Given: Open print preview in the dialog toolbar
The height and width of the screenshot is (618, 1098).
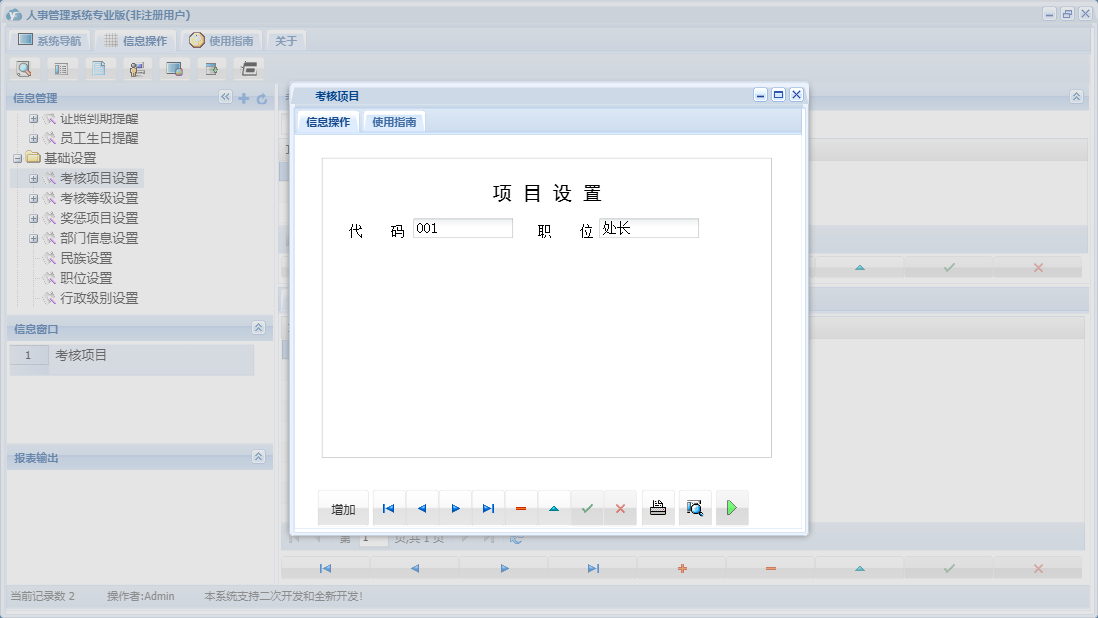Looking at the screenshot, I should [694, 507].
